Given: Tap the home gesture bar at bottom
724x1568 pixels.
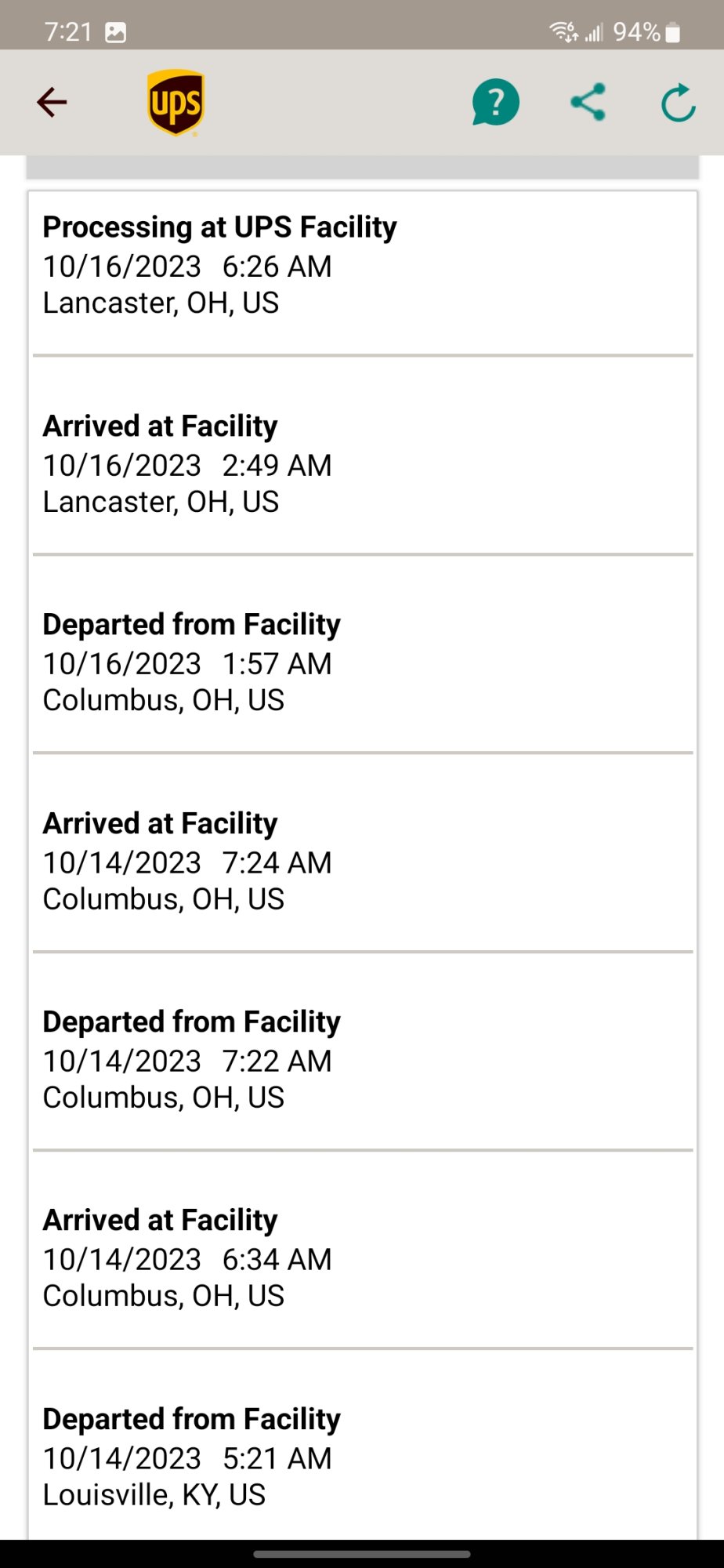Looking at the screenshot, I should (x=362, y=1553).
